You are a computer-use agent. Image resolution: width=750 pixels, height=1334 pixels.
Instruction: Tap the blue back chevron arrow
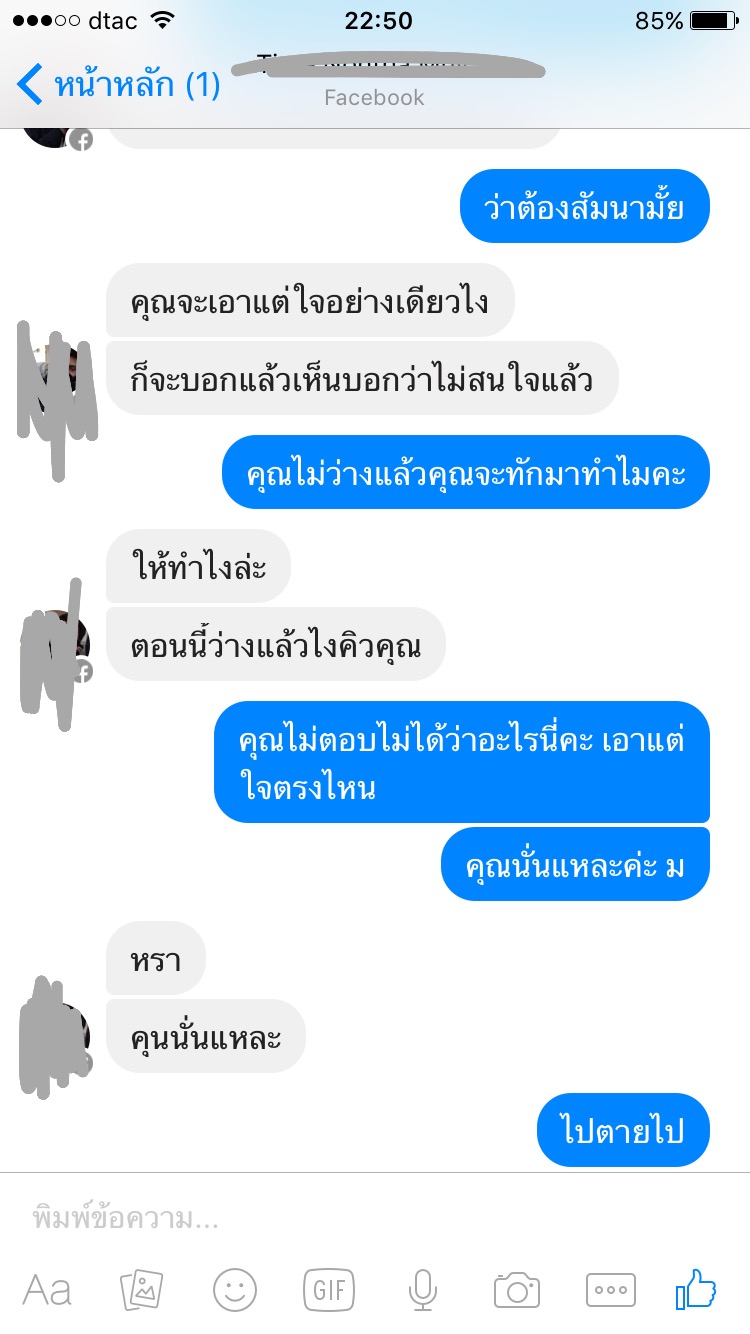pos(30,85)
